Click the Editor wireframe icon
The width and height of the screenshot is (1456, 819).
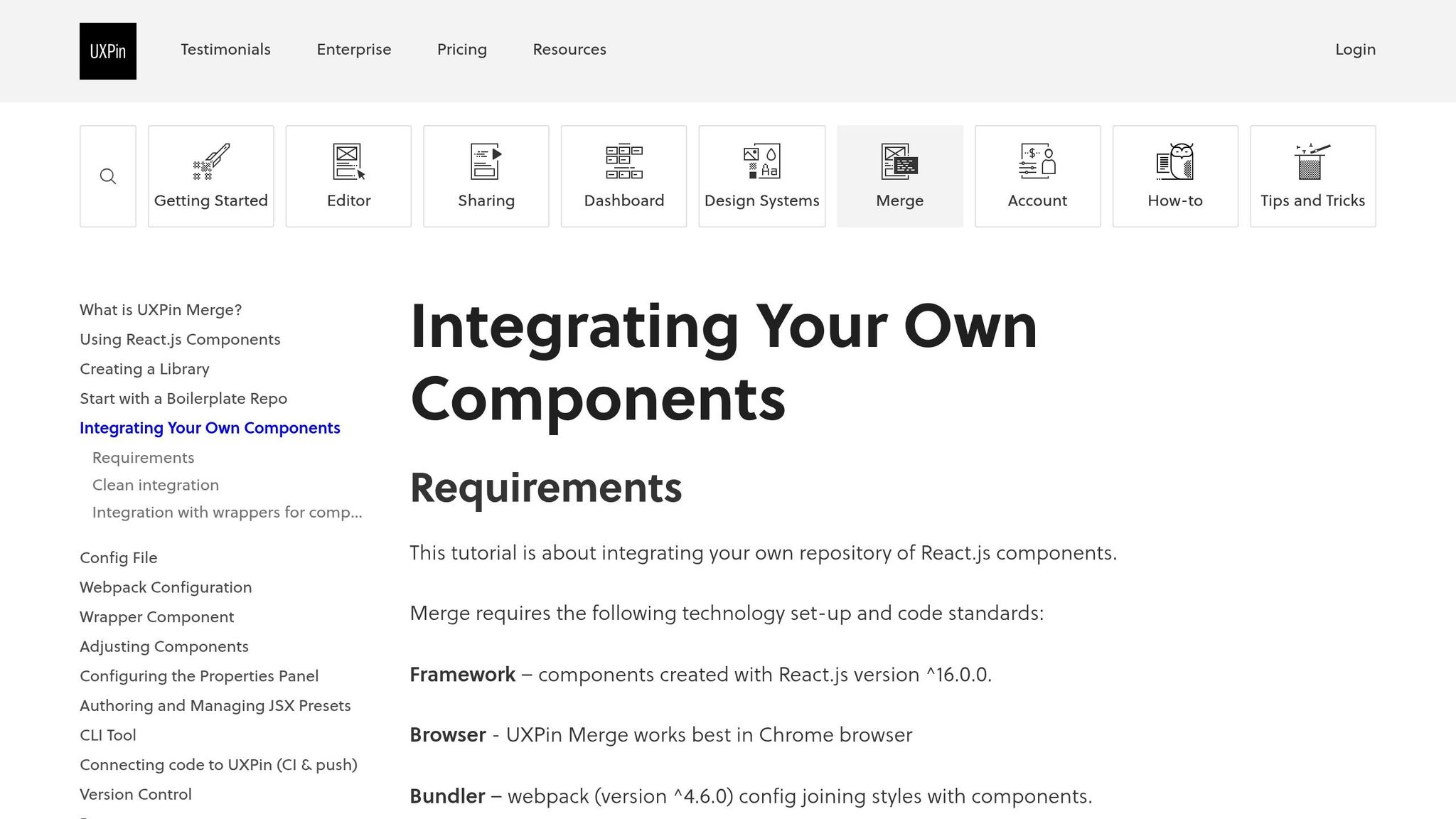[x=349, y=161]
